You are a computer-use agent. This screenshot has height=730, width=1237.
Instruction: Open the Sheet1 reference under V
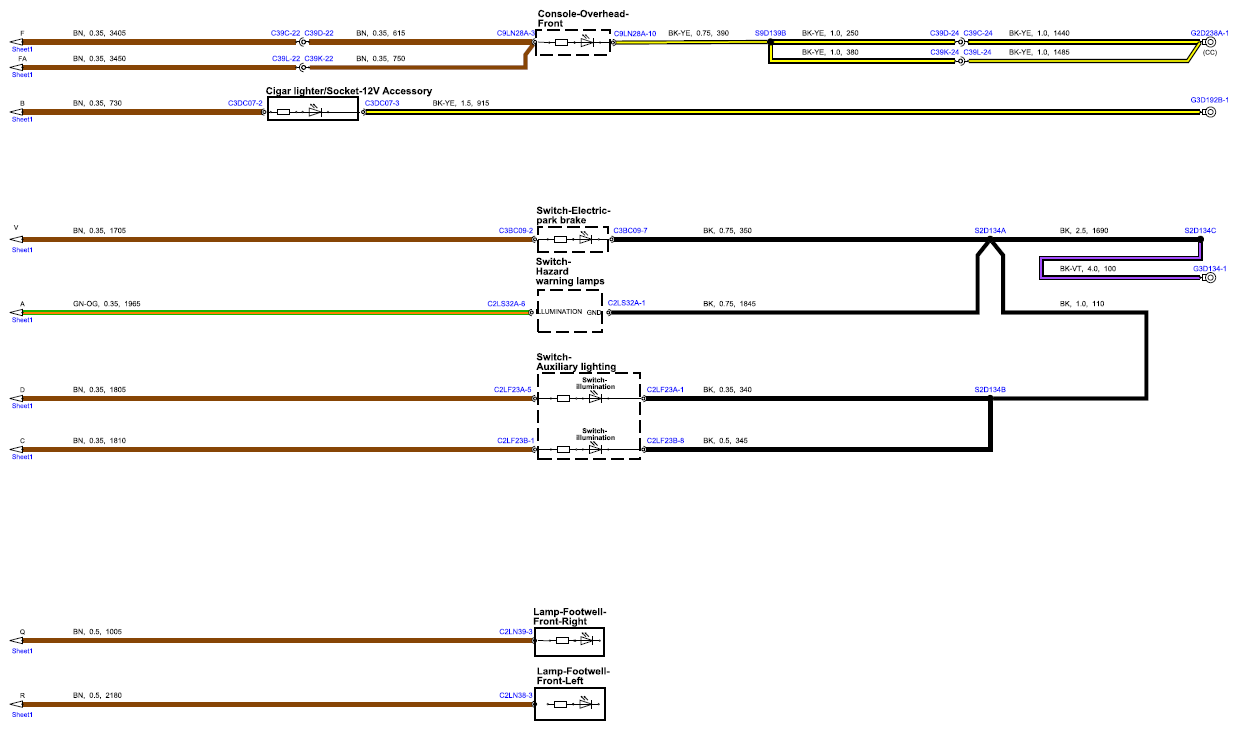pos(22,250)
